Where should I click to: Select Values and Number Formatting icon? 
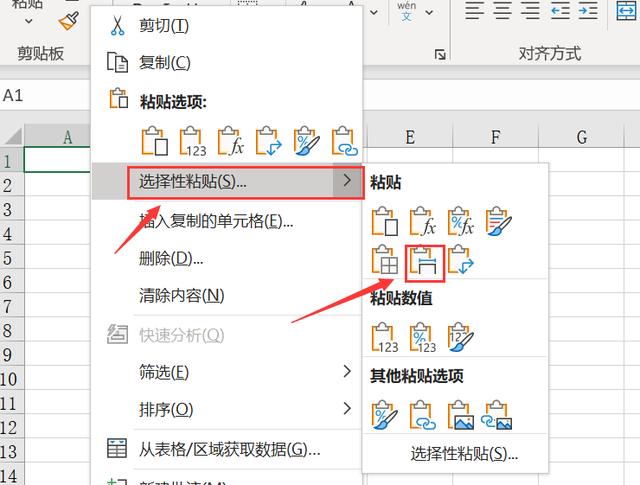tap(422, 337)
